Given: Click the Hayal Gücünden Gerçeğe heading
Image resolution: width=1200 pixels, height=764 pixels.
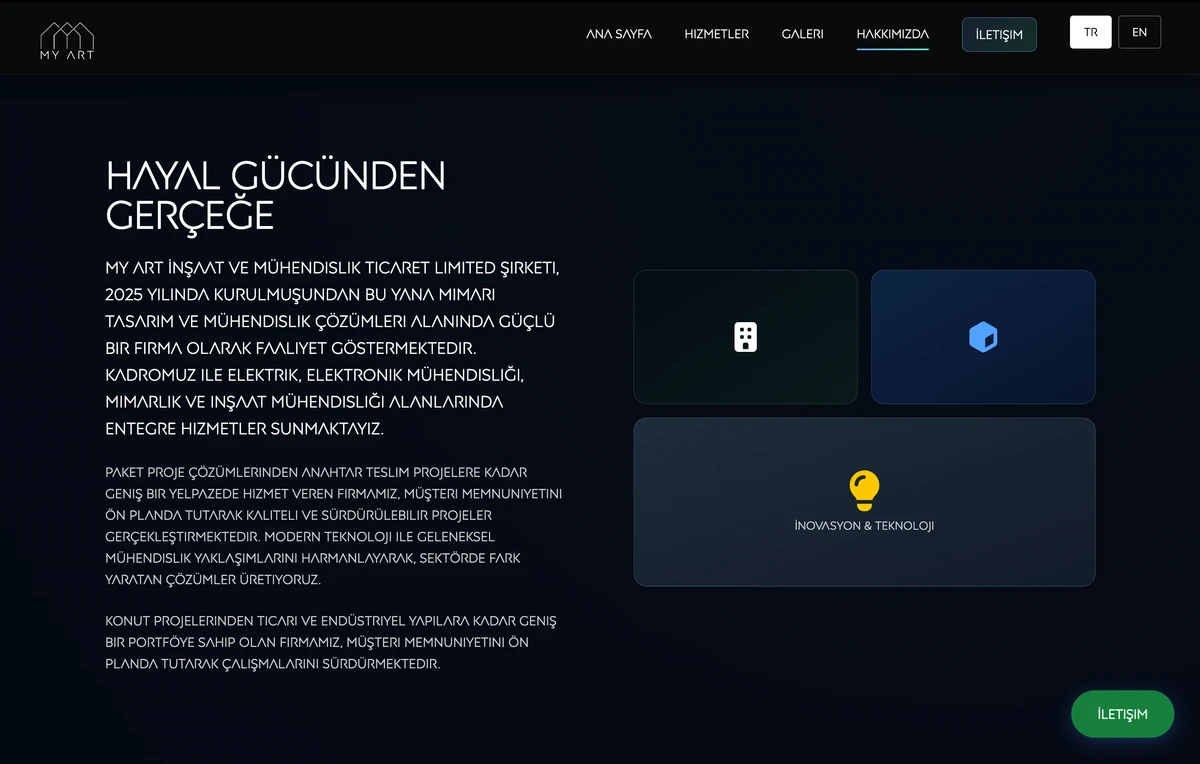Looking at the screenshot, I should pos(276,195).
